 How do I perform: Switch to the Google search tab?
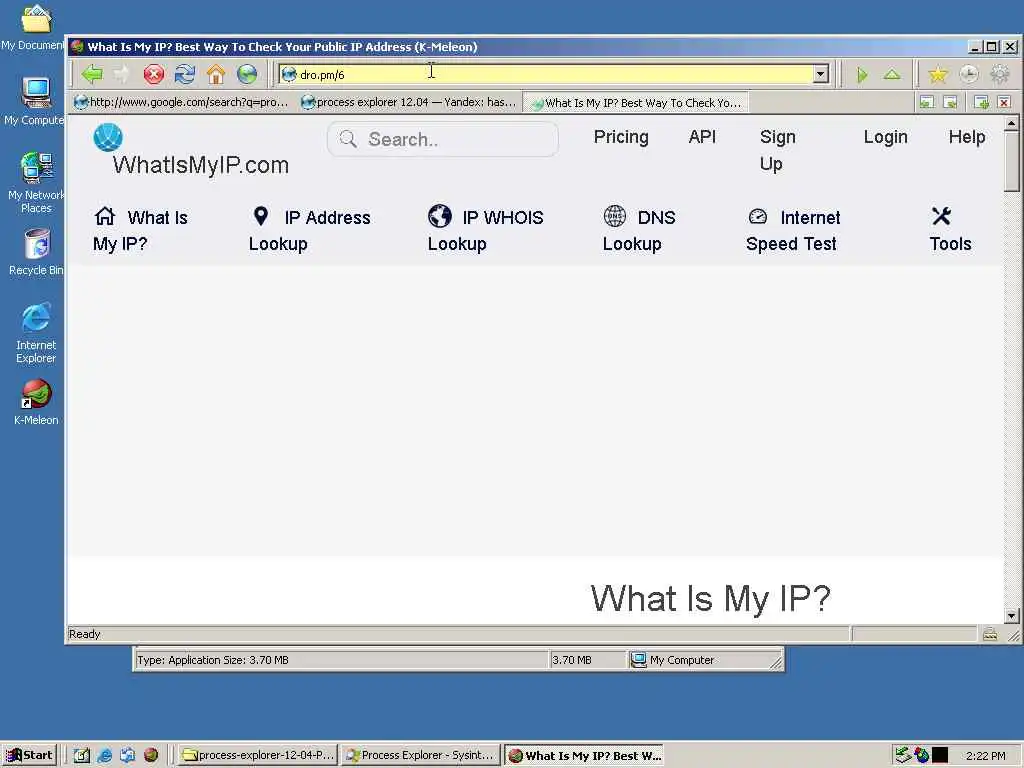pos(182,103)
